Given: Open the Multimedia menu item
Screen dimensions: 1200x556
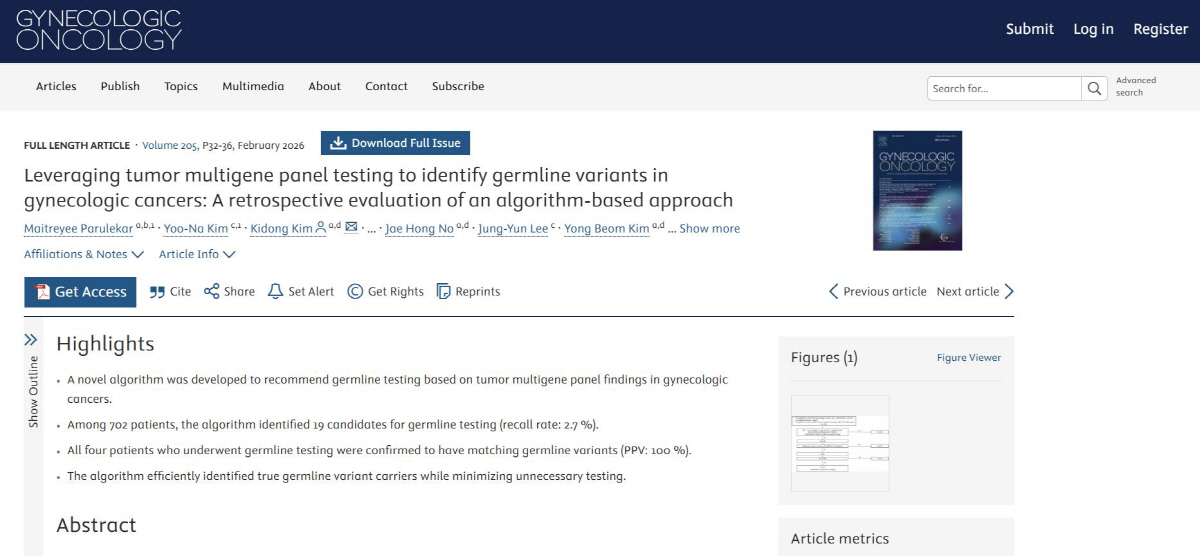Looking at the screenshot, I should click(253, 86).
